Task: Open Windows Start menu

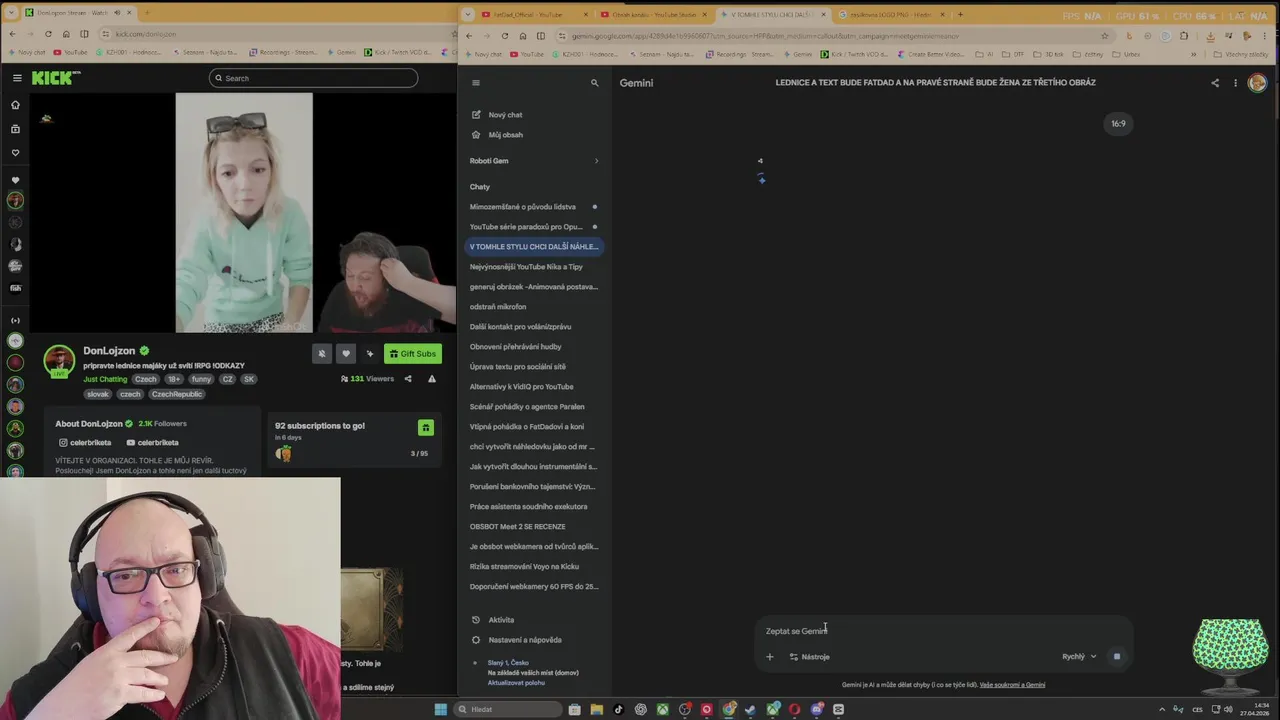Action: coord(440,710)
